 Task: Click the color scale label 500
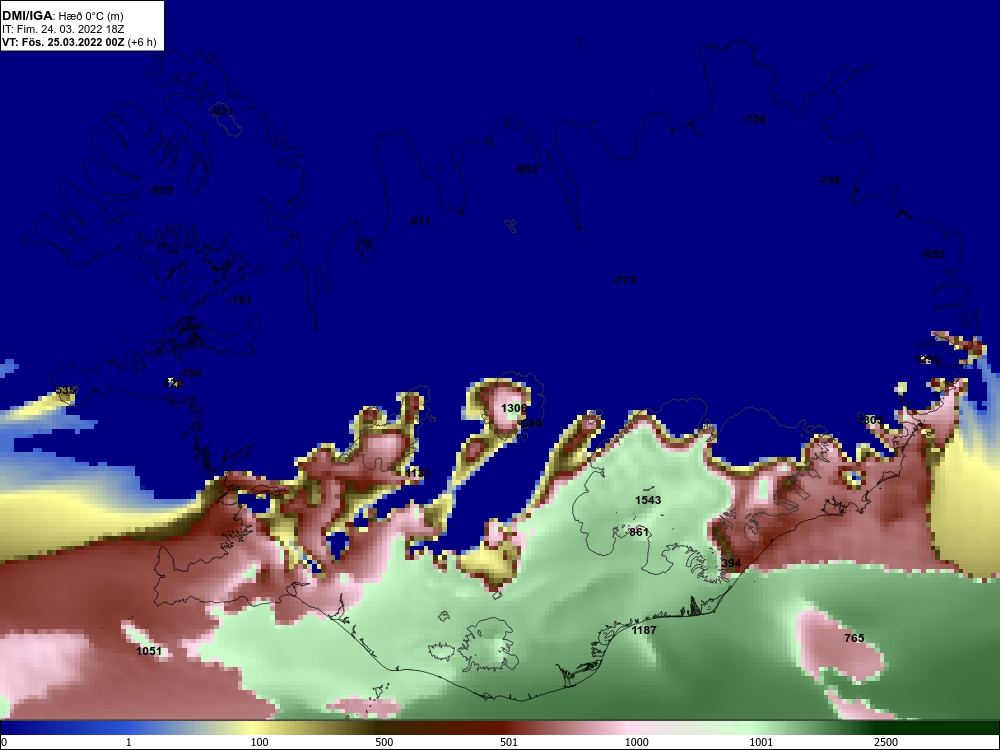(x=384, y=742)
